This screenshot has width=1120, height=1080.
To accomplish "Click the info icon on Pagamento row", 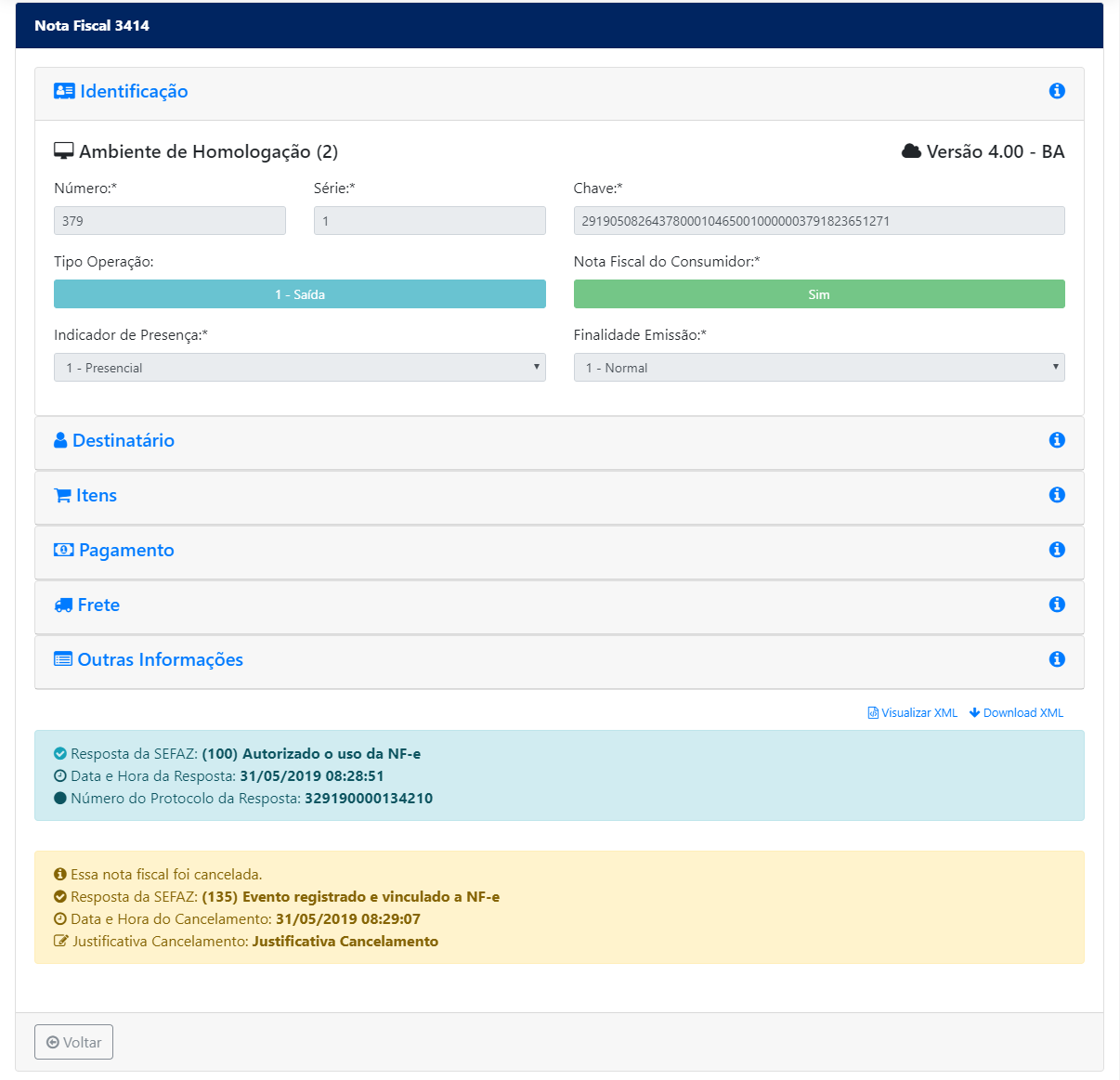I will tap(1057, 550).
